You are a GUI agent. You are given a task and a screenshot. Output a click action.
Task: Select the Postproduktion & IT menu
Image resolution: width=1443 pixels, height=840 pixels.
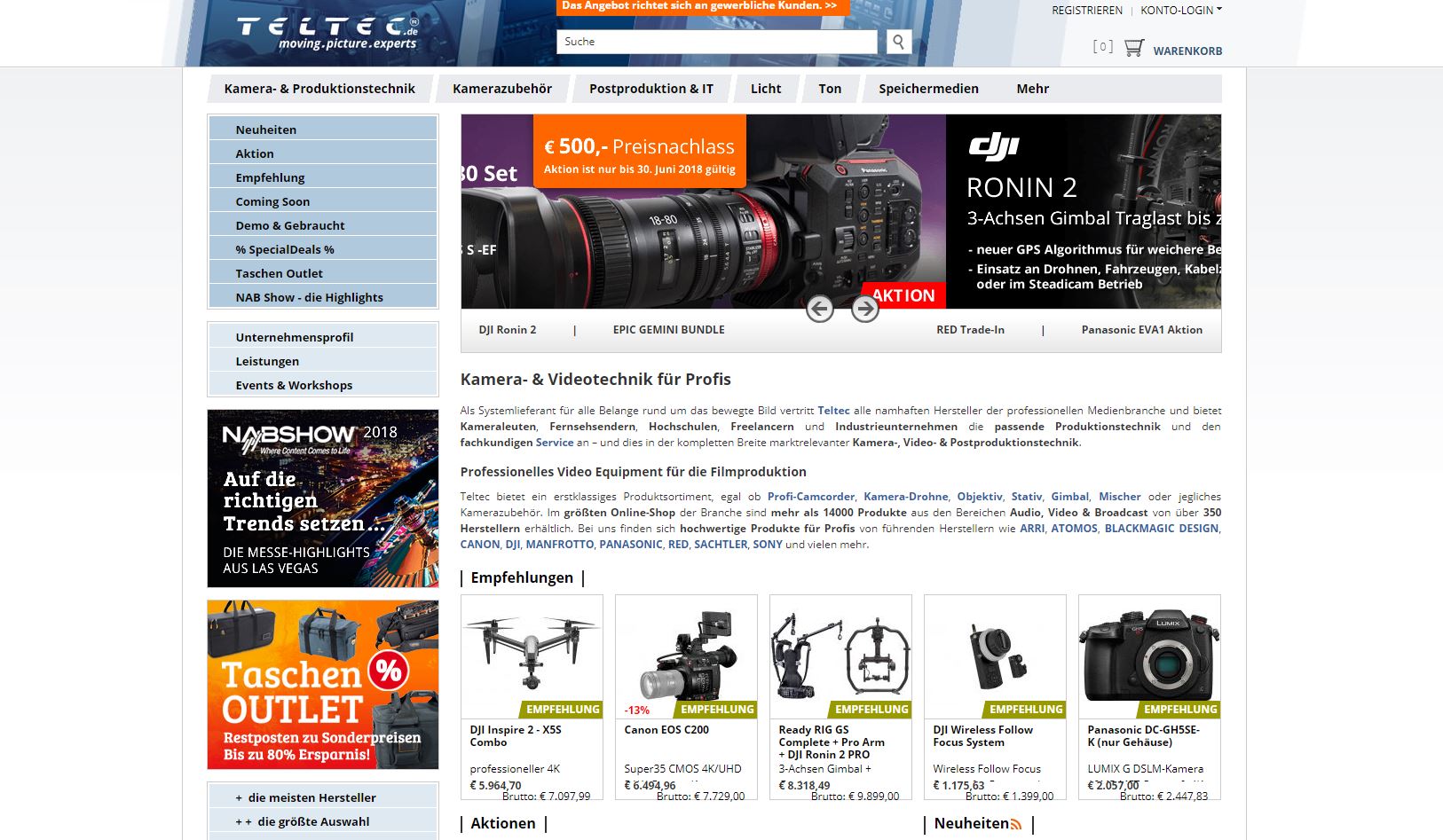pos(651,89)
